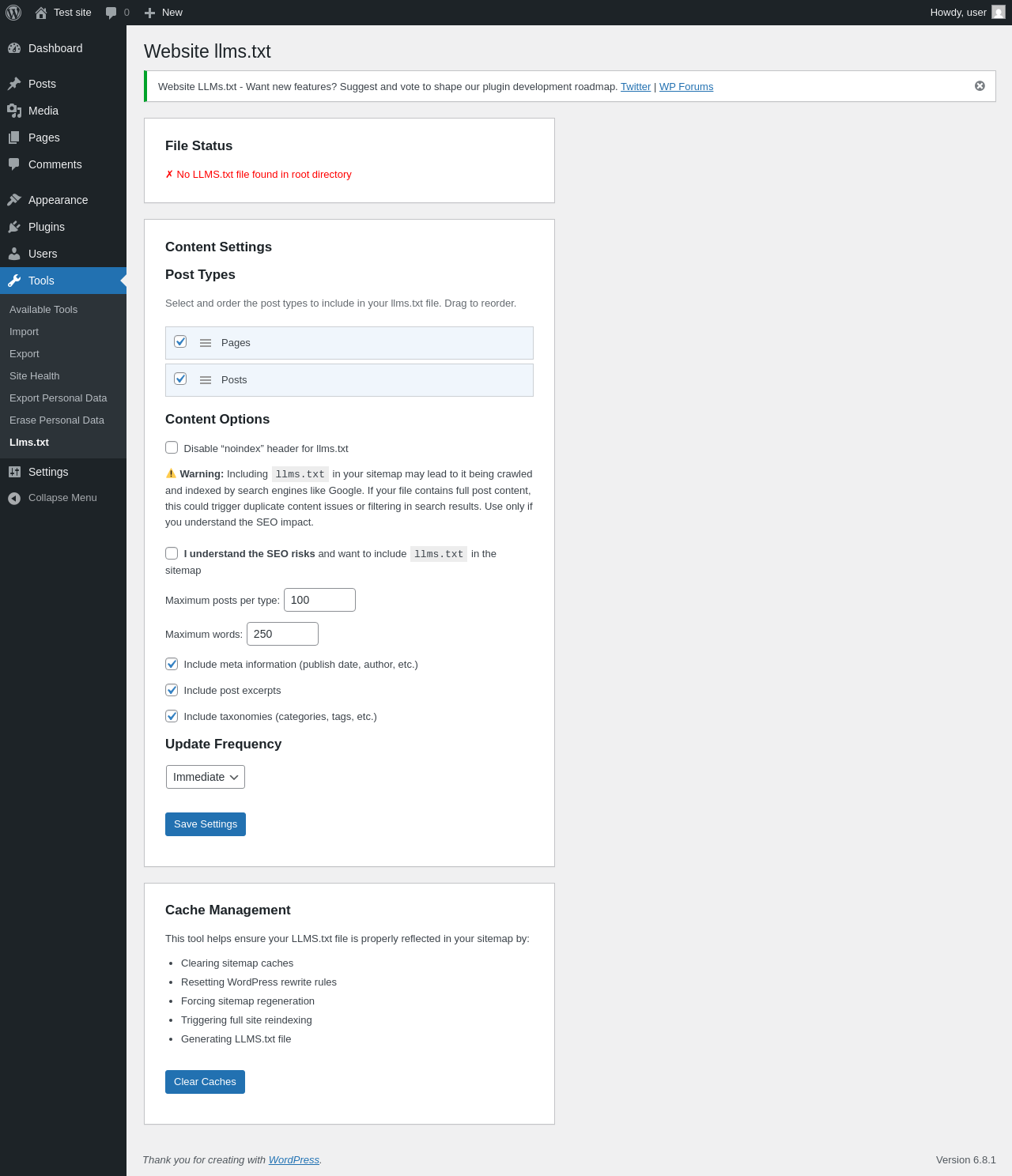Click the Plugins plug icon
1012x1176 pixels.
[x=14, y=227]
